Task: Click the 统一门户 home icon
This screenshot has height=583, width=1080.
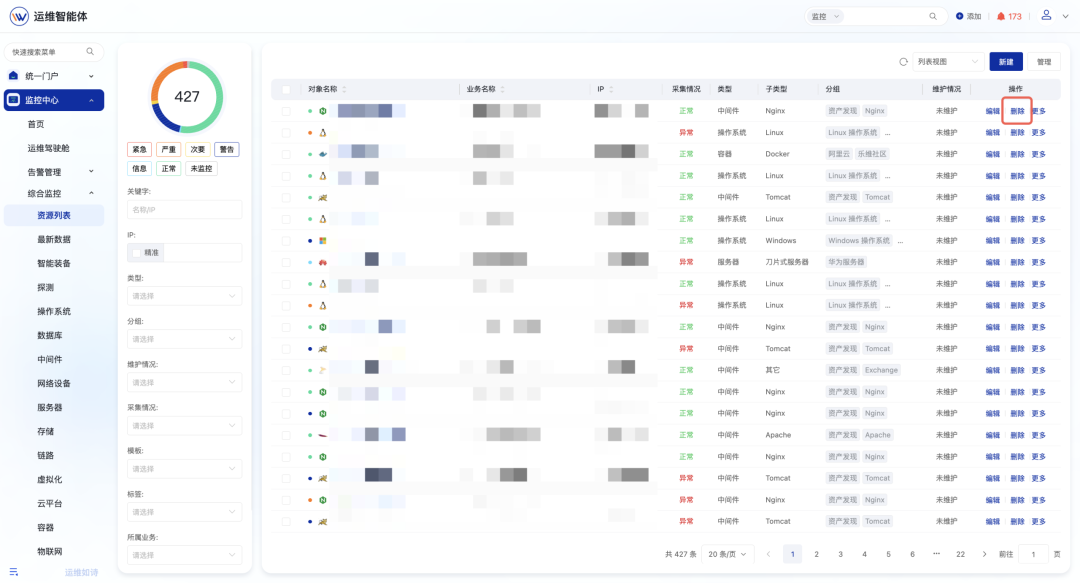Action: tap(13, 76)
